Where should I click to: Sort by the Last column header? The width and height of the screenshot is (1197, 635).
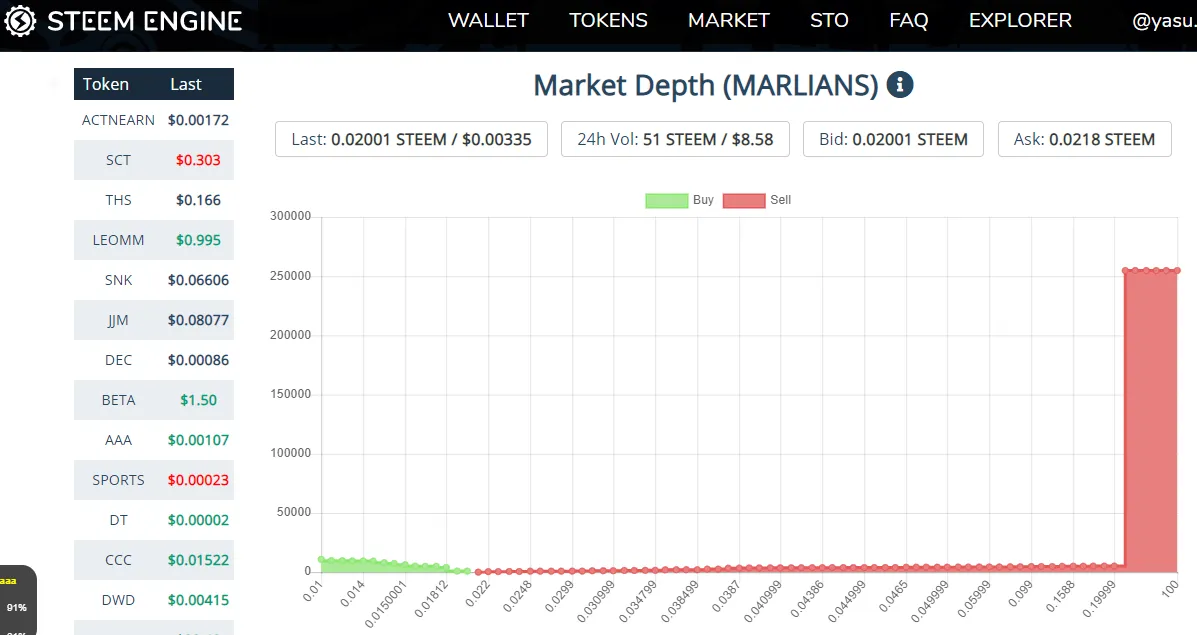point(186,84)
